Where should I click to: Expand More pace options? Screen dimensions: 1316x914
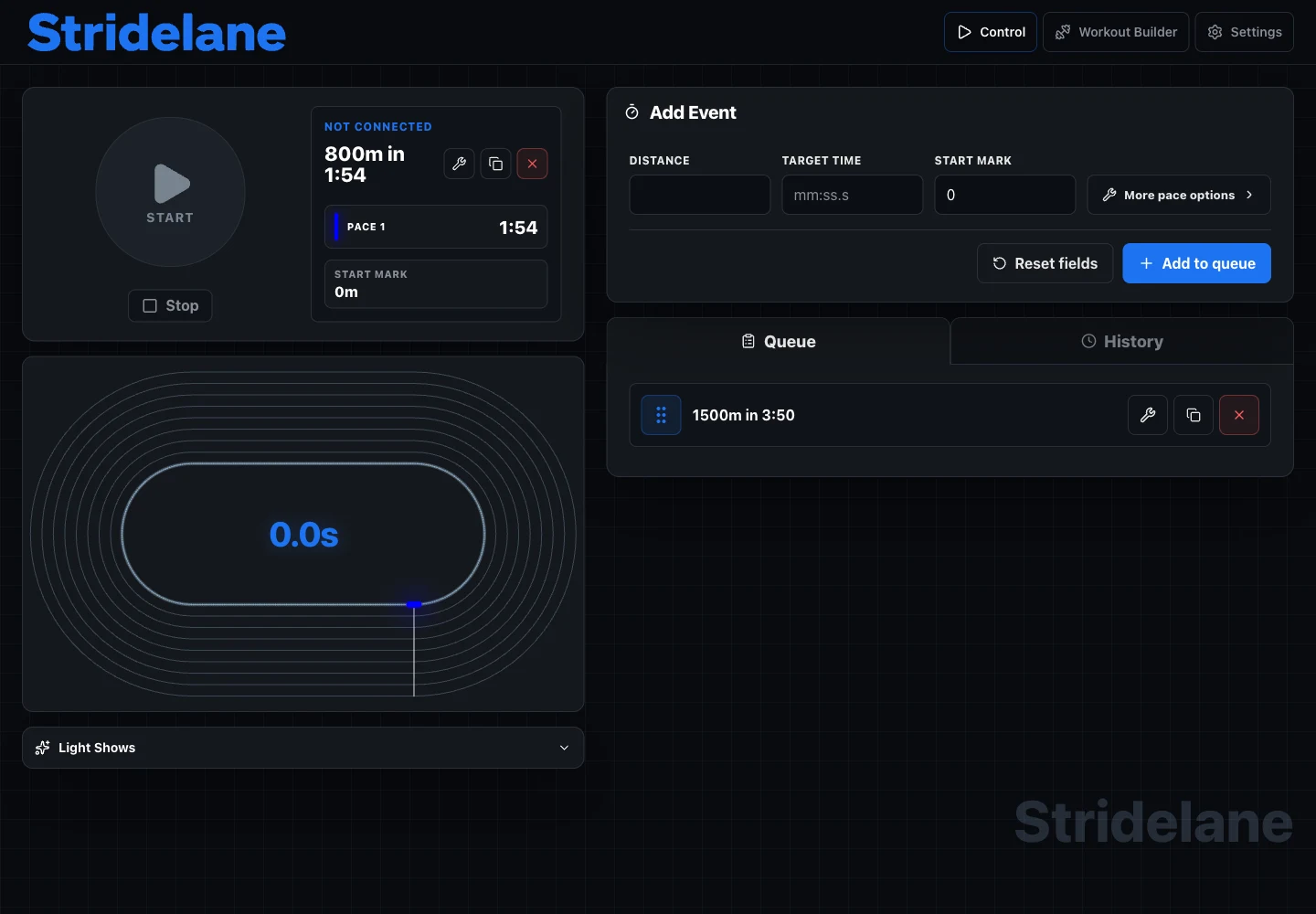pyautogui.click(x=1179, y=195)
